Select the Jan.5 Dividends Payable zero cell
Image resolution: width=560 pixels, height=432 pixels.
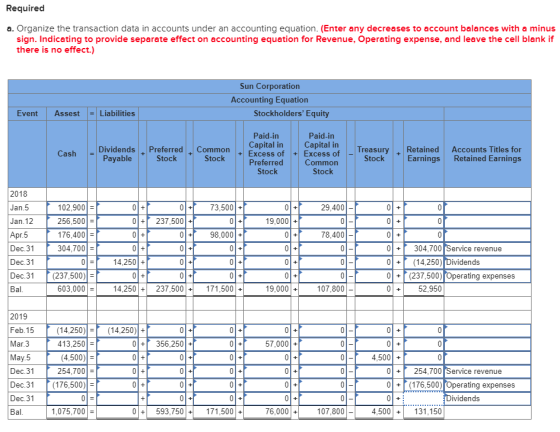pos(117,207)
